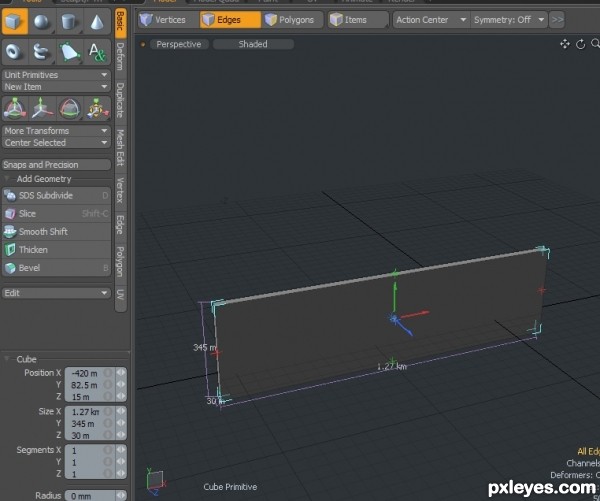Open the Deform vertical tab
600x501 pixels.
click(x=120, y=57)
